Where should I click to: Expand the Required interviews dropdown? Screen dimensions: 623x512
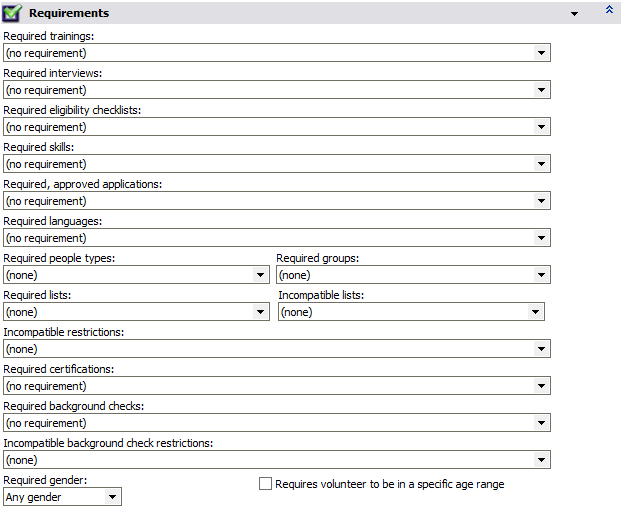tap(541, 90)
